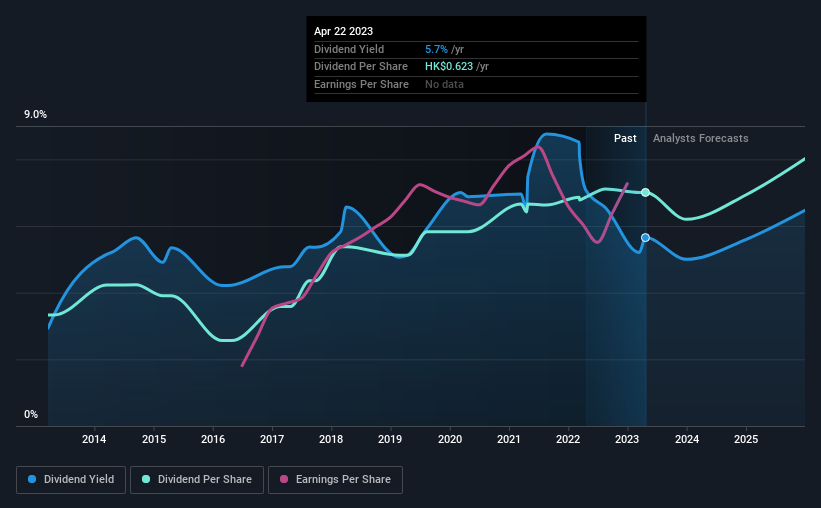Click the 5.7% dividend yield value

coord(436,49)
